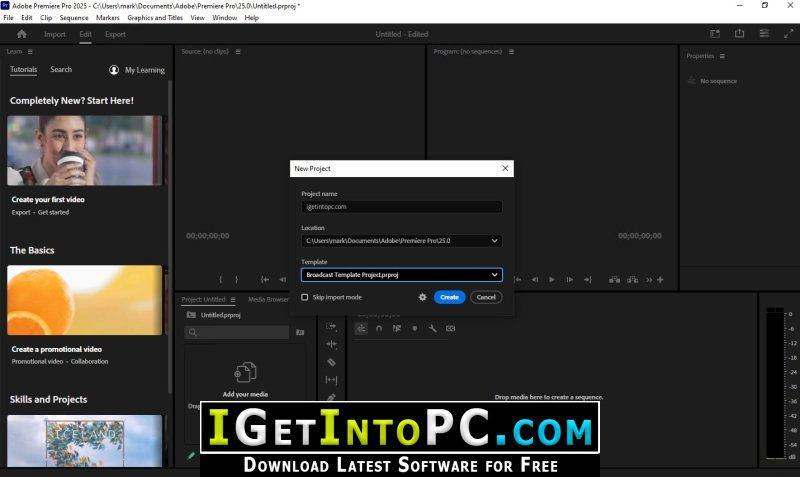Image resolution: width=800 pixels, height=477 pixels.
Task: Open the Quick Export share icon
Action: click(739, 34)
